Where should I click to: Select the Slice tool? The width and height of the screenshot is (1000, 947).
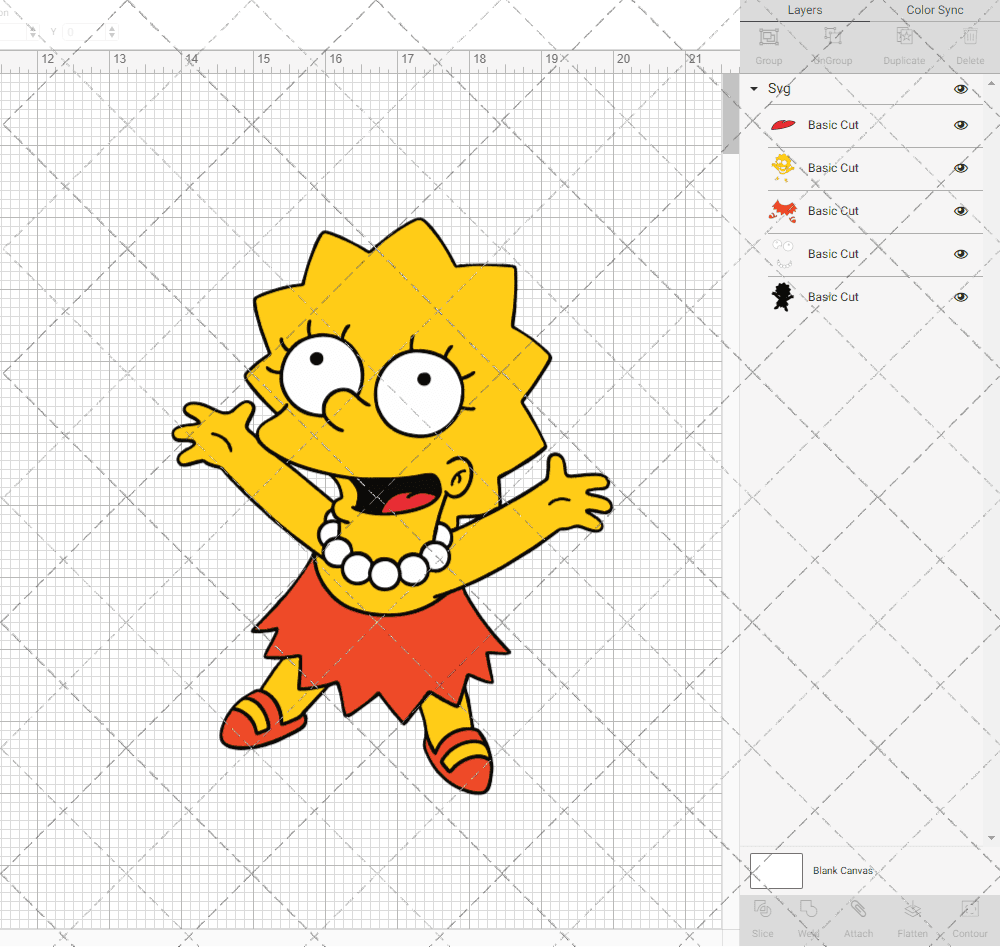pos(762,908)
